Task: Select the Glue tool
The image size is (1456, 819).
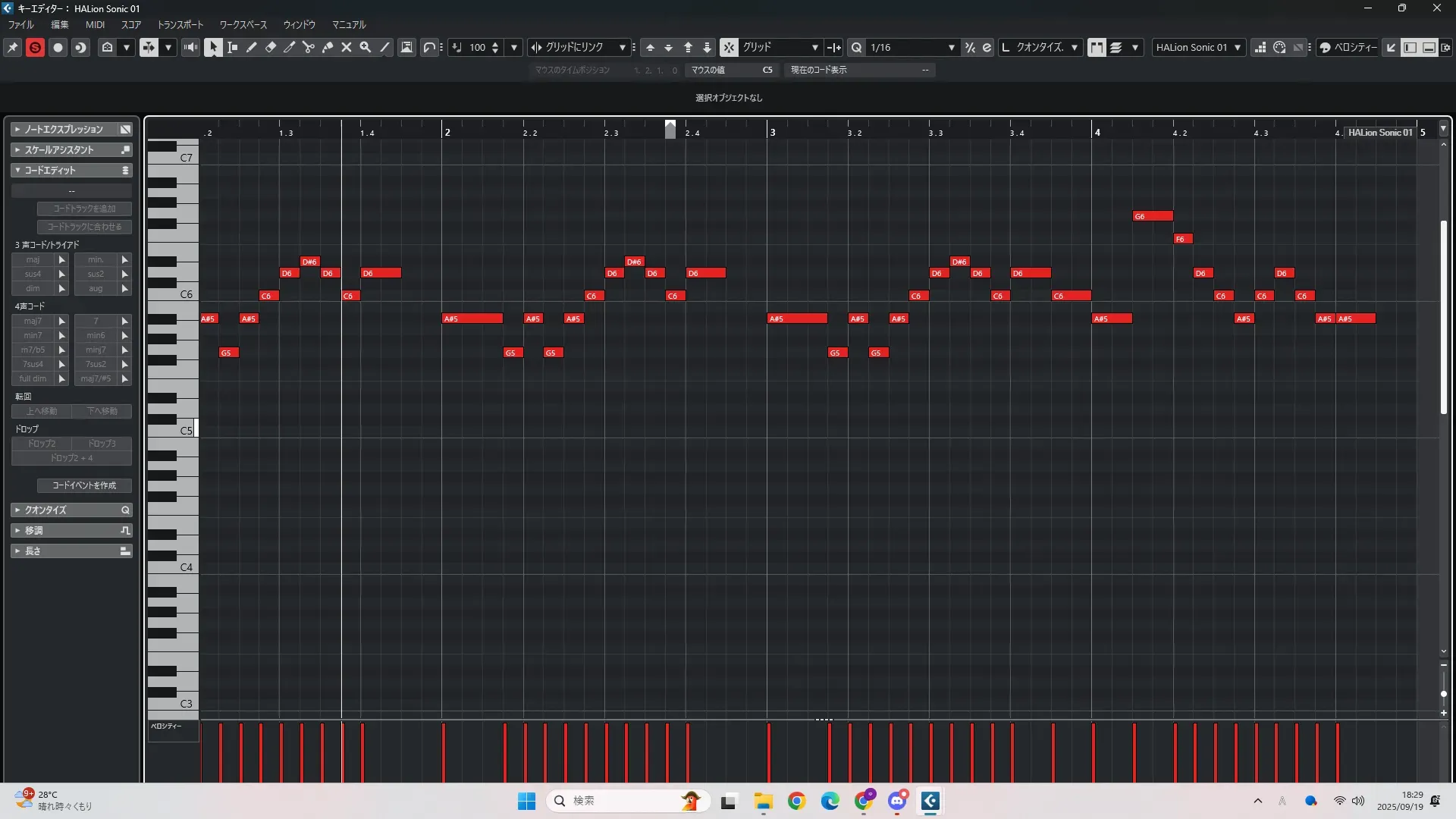Action: click(328, 47)
